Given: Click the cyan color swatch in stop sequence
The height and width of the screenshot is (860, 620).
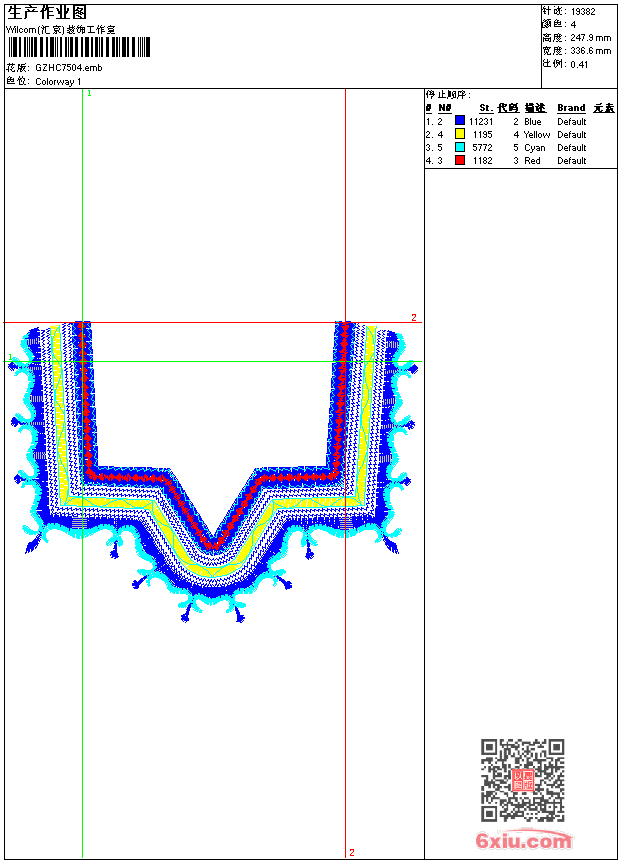Looking at the screenshot, I should pyautogui.click(x=460, y=147).
